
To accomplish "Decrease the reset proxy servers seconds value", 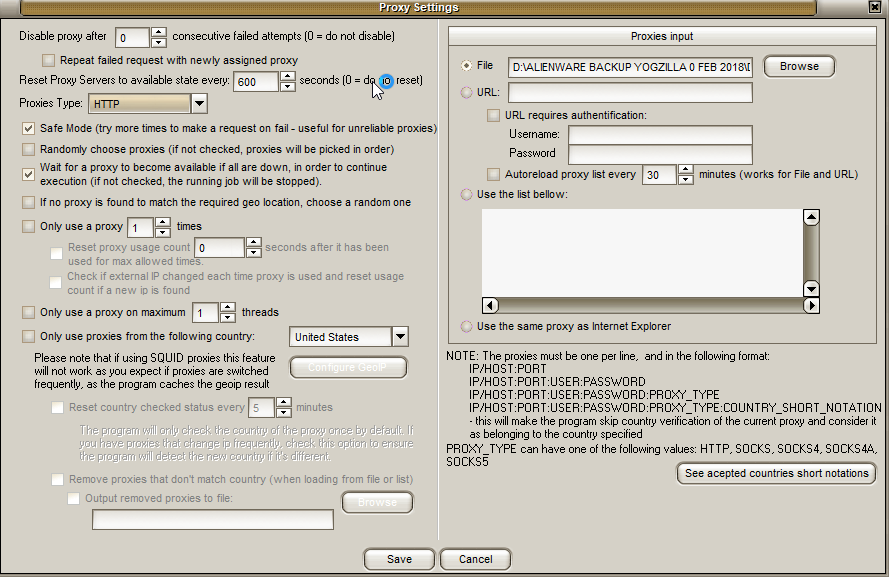I will point(288,86).
